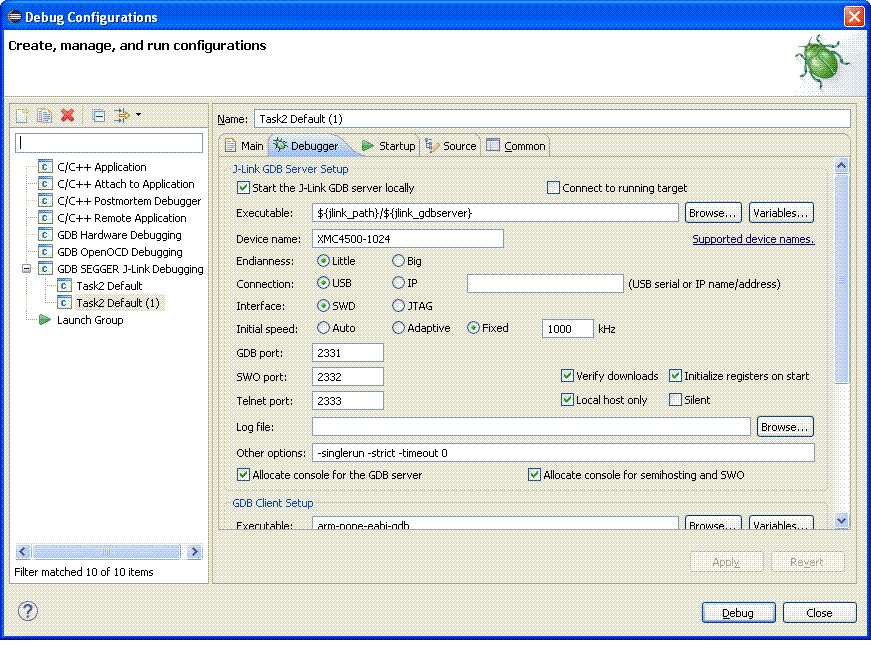Select Little endianness radio button

pos(323,260)
